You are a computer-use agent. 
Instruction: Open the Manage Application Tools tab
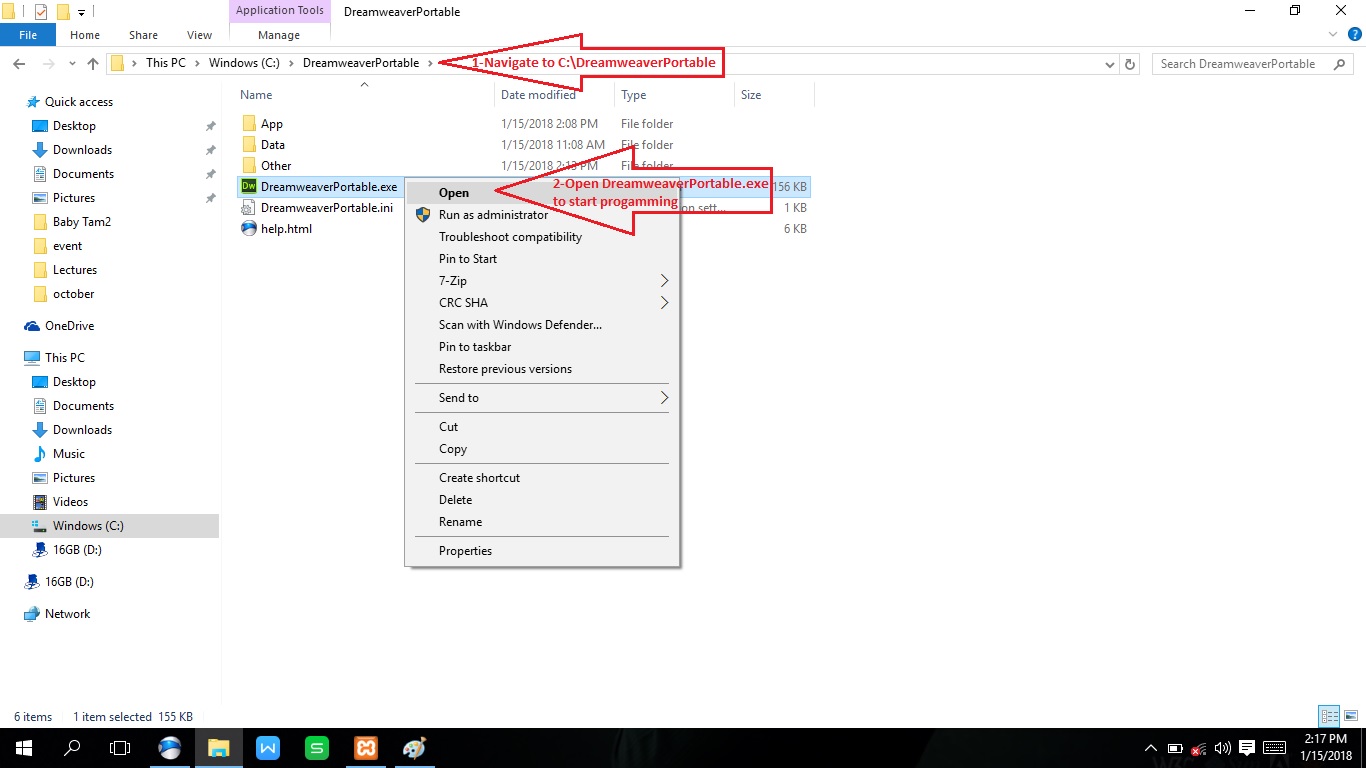point(279,35)
